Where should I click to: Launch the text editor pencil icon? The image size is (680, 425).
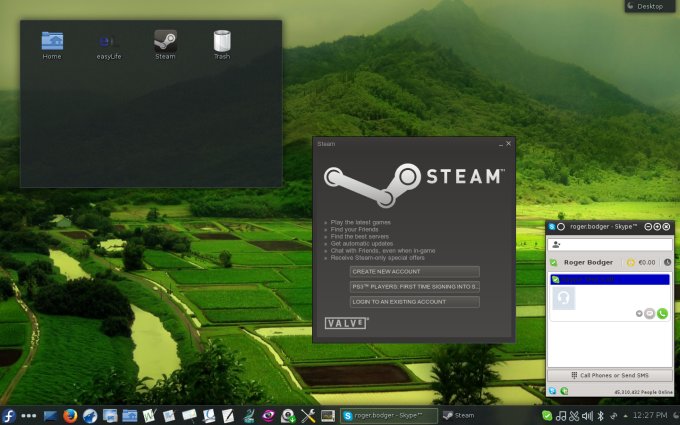click(228, 416)
